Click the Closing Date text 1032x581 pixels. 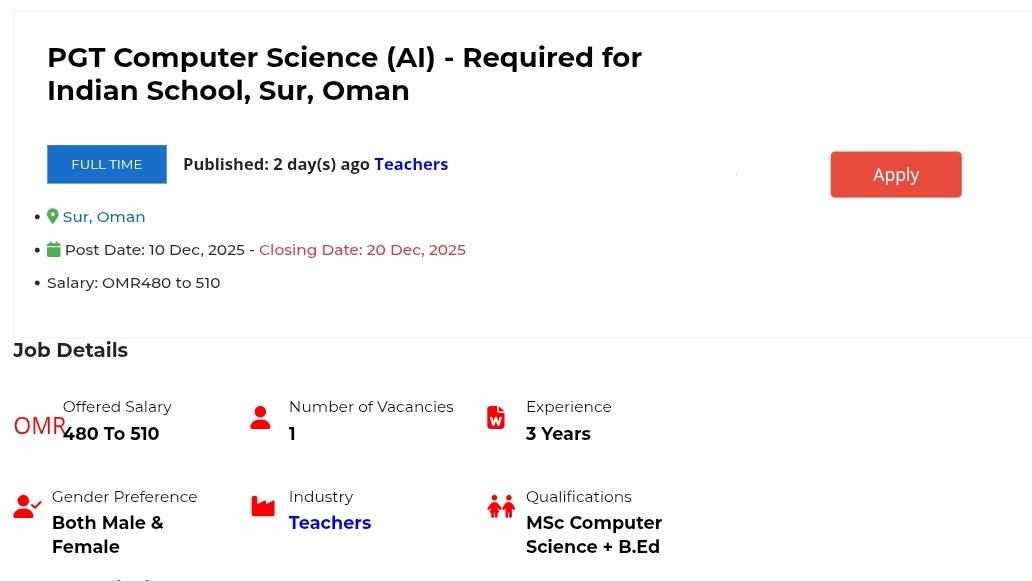pos(362,250)
